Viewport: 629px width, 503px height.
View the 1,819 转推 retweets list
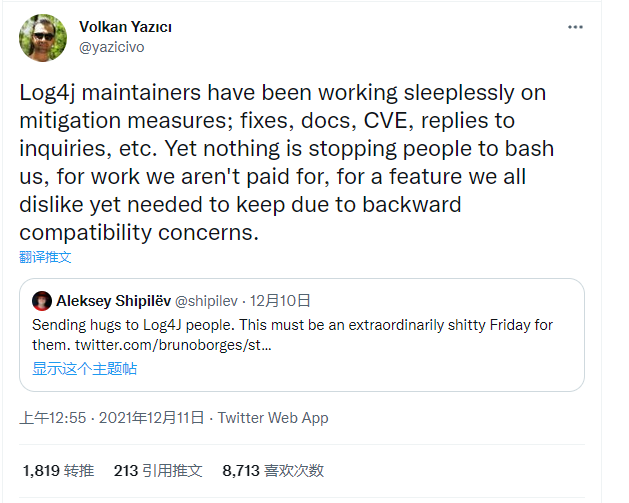click(59, 471)
